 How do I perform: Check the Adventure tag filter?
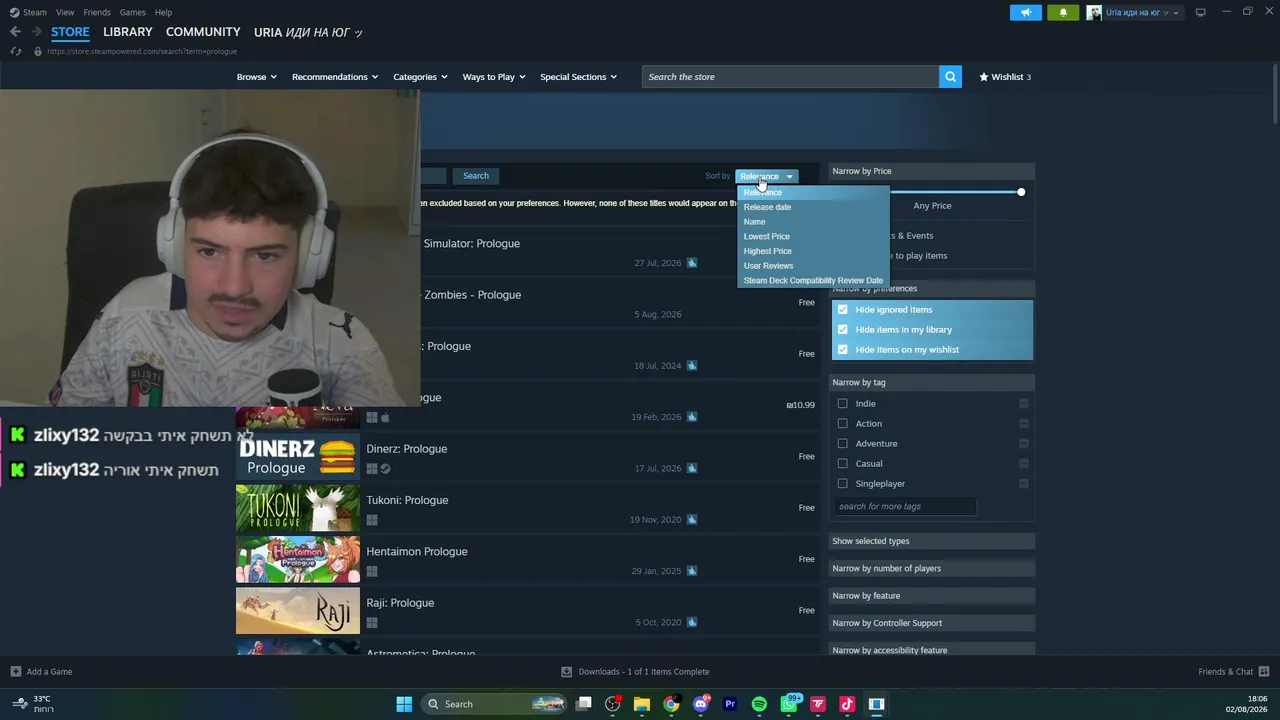click(843, 444)
